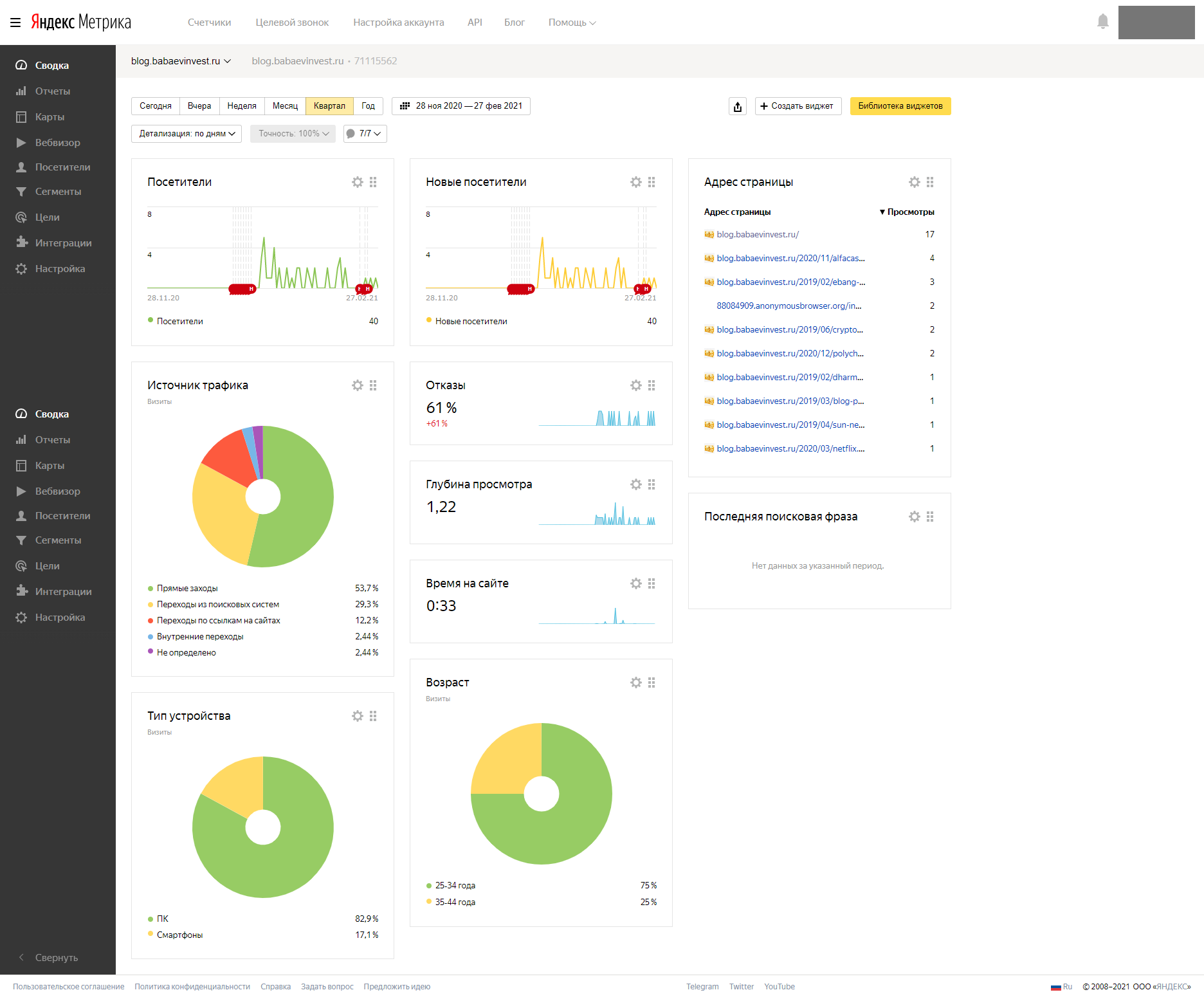Select the Год period option
1204x999 pixels.
368,106
